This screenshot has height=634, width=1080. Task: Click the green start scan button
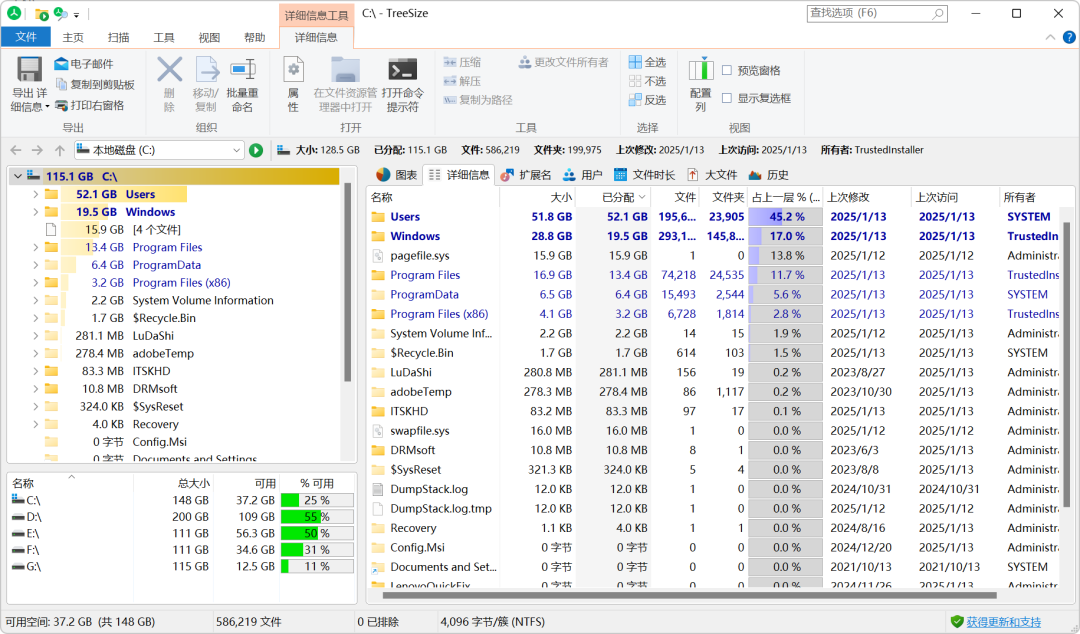256,150
